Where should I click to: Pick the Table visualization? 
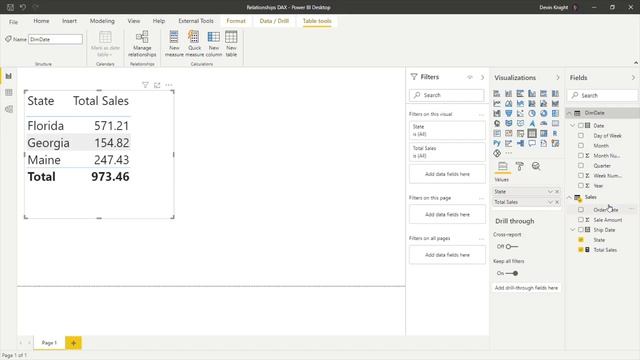tap(532, 133)
